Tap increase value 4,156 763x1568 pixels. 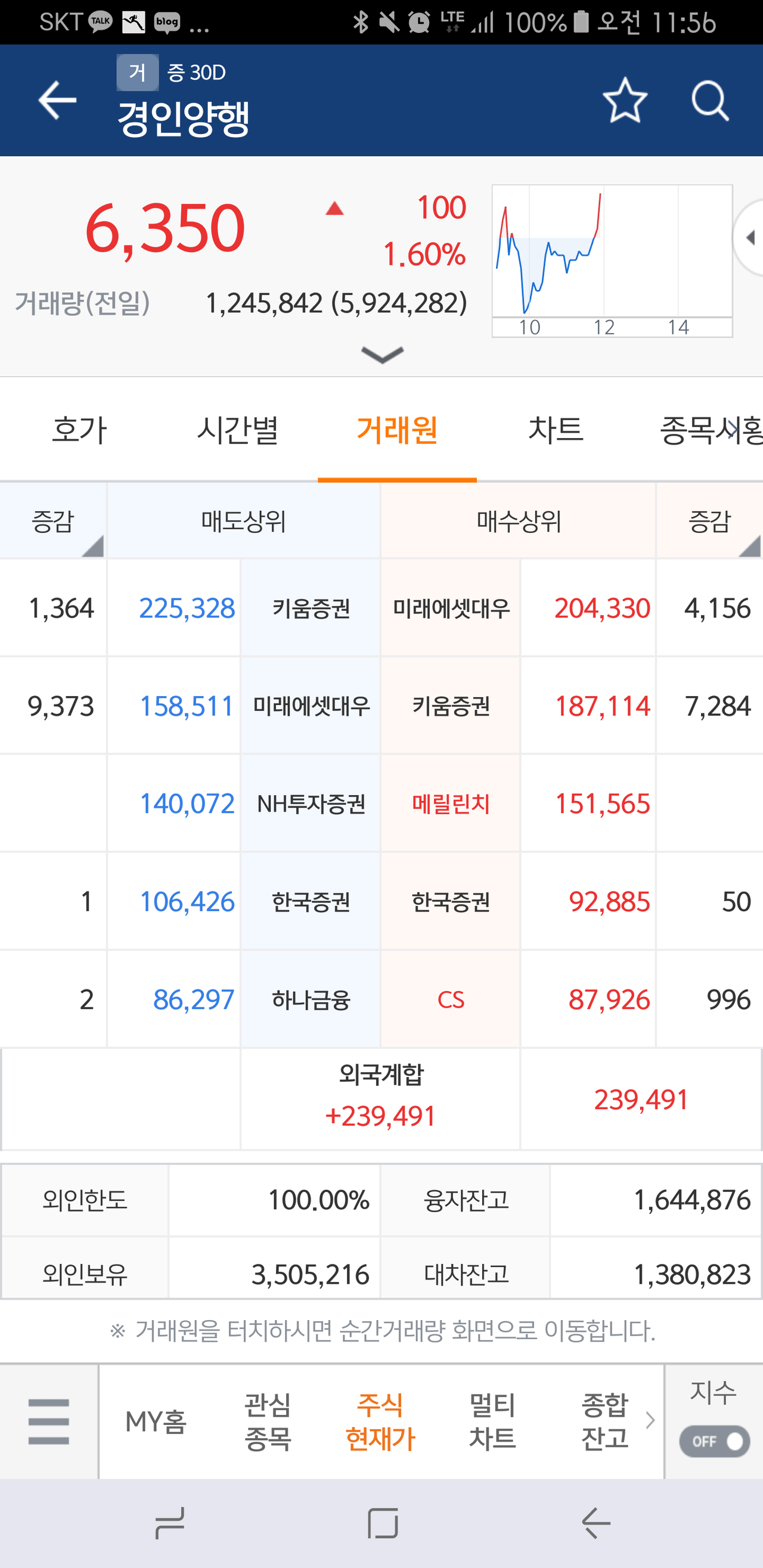[717, 607]
